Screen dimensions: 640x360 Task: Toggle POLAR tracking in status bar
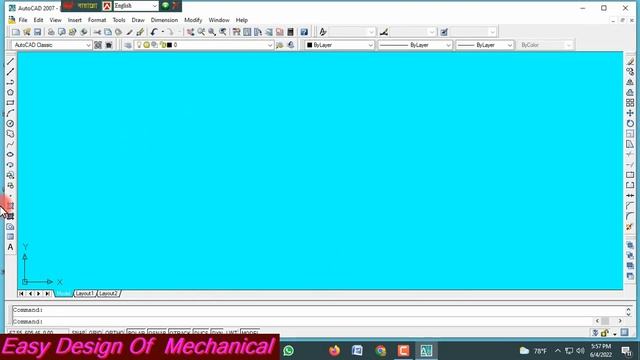(x=136, y=332)
